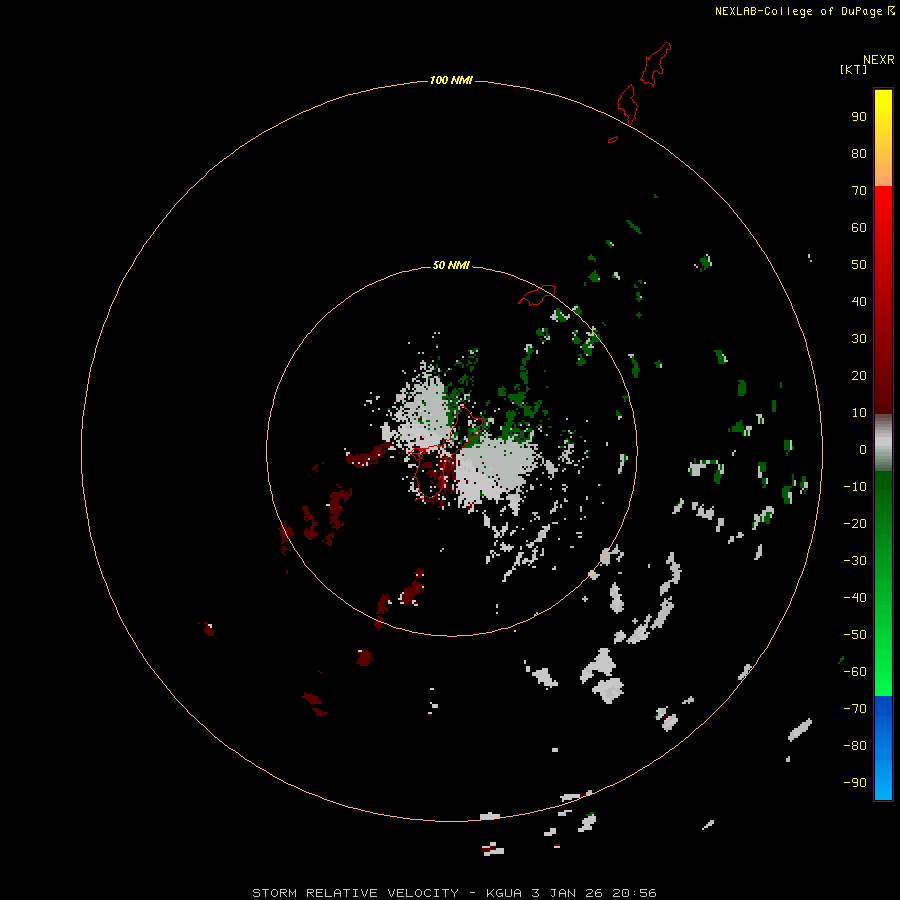Select the -10 knot scale label

click(855, 487)
